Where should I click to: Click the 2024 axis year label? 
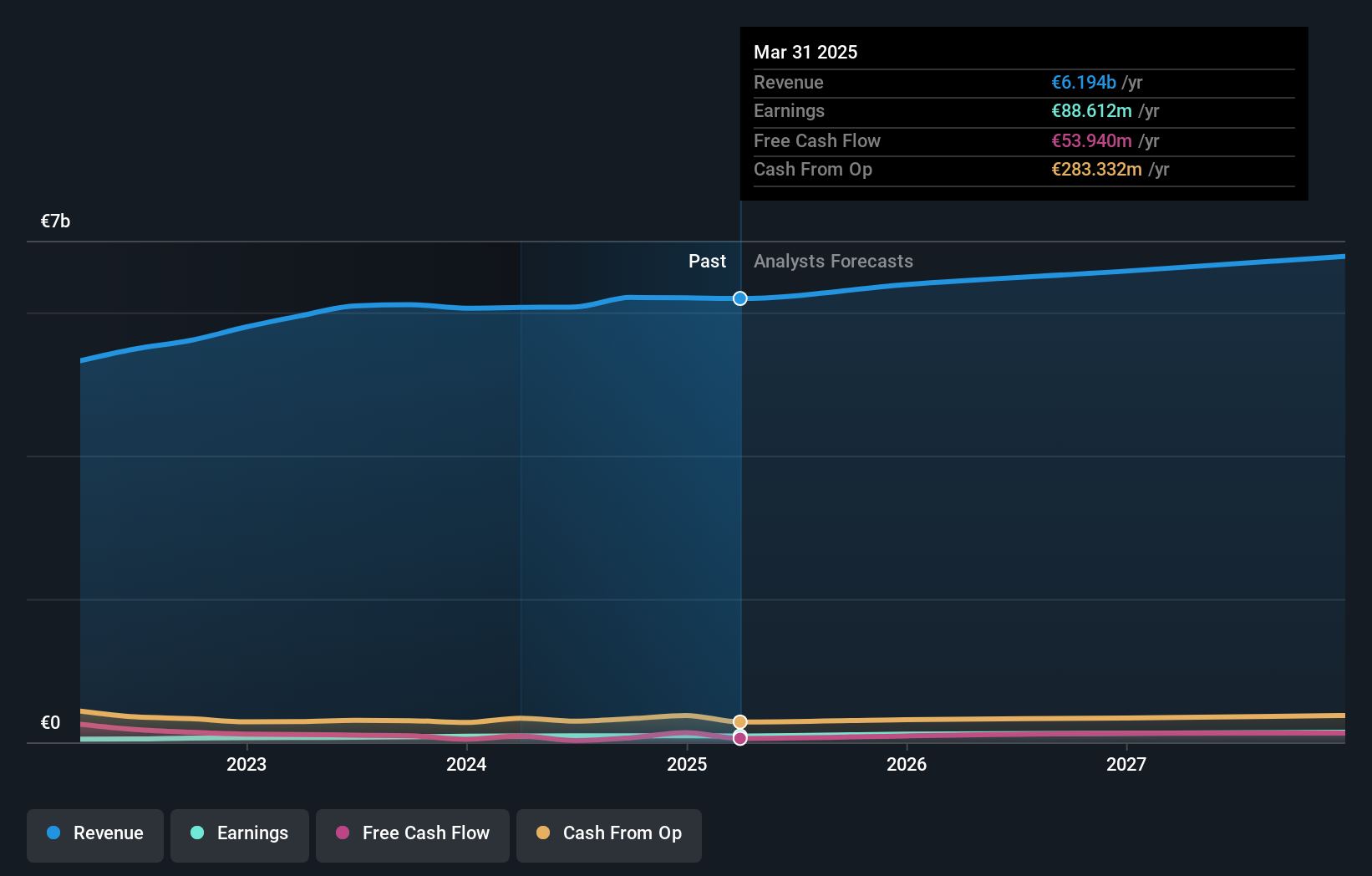click(466, 764)
